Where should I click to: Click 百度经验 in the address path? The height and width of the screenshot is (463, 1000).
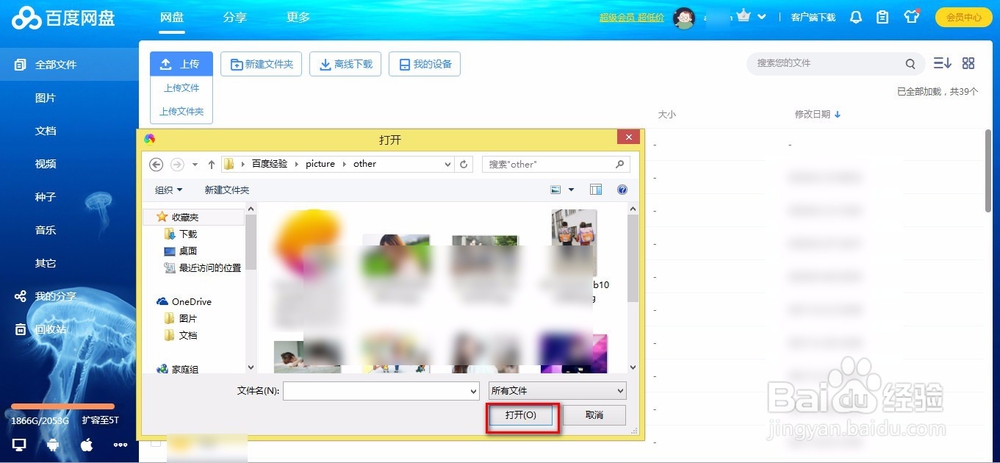(270, 164)
